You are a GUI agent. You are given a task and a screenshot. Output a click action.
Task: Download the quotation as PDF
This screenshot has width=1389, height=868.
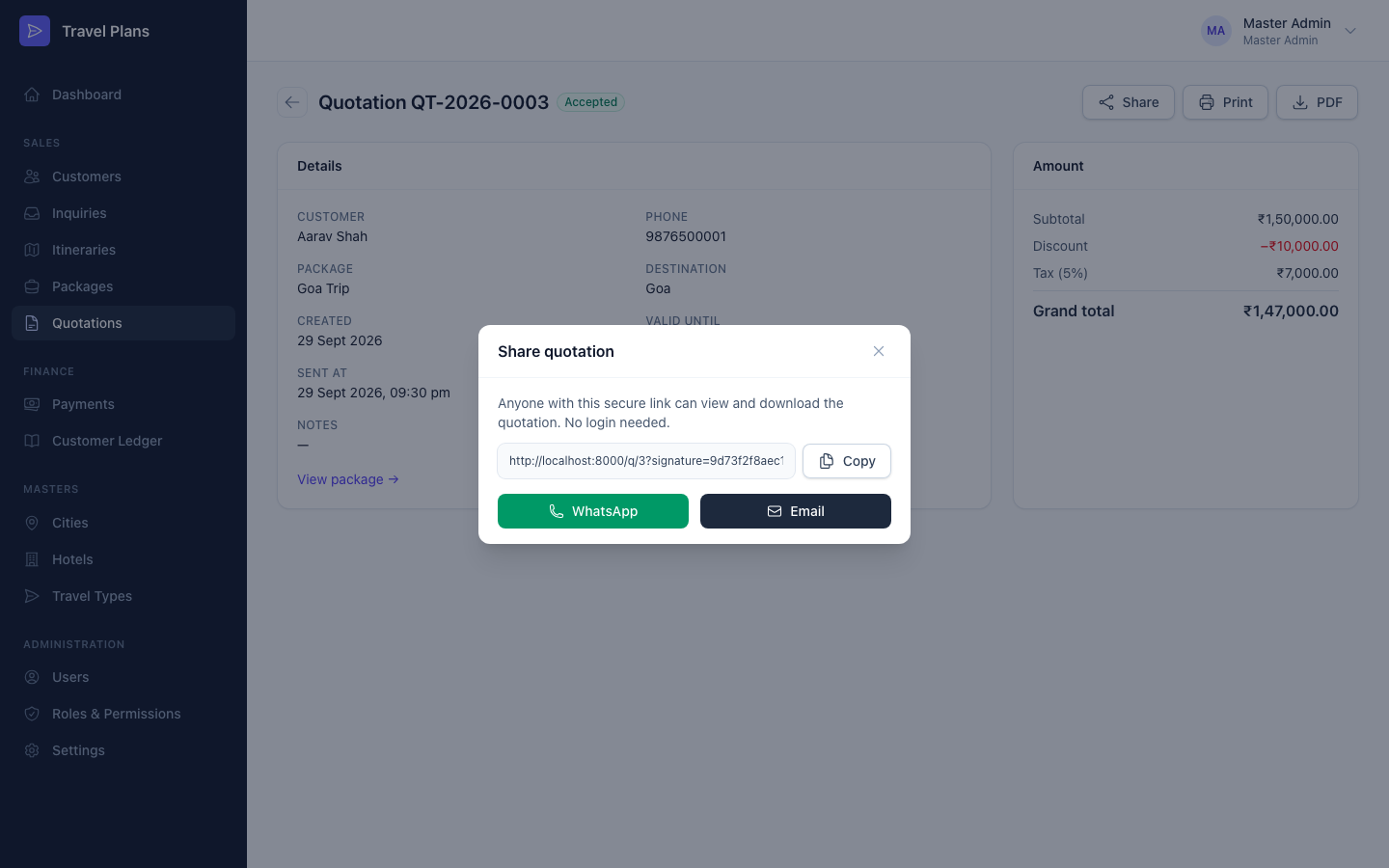(x=1317, y=102)
